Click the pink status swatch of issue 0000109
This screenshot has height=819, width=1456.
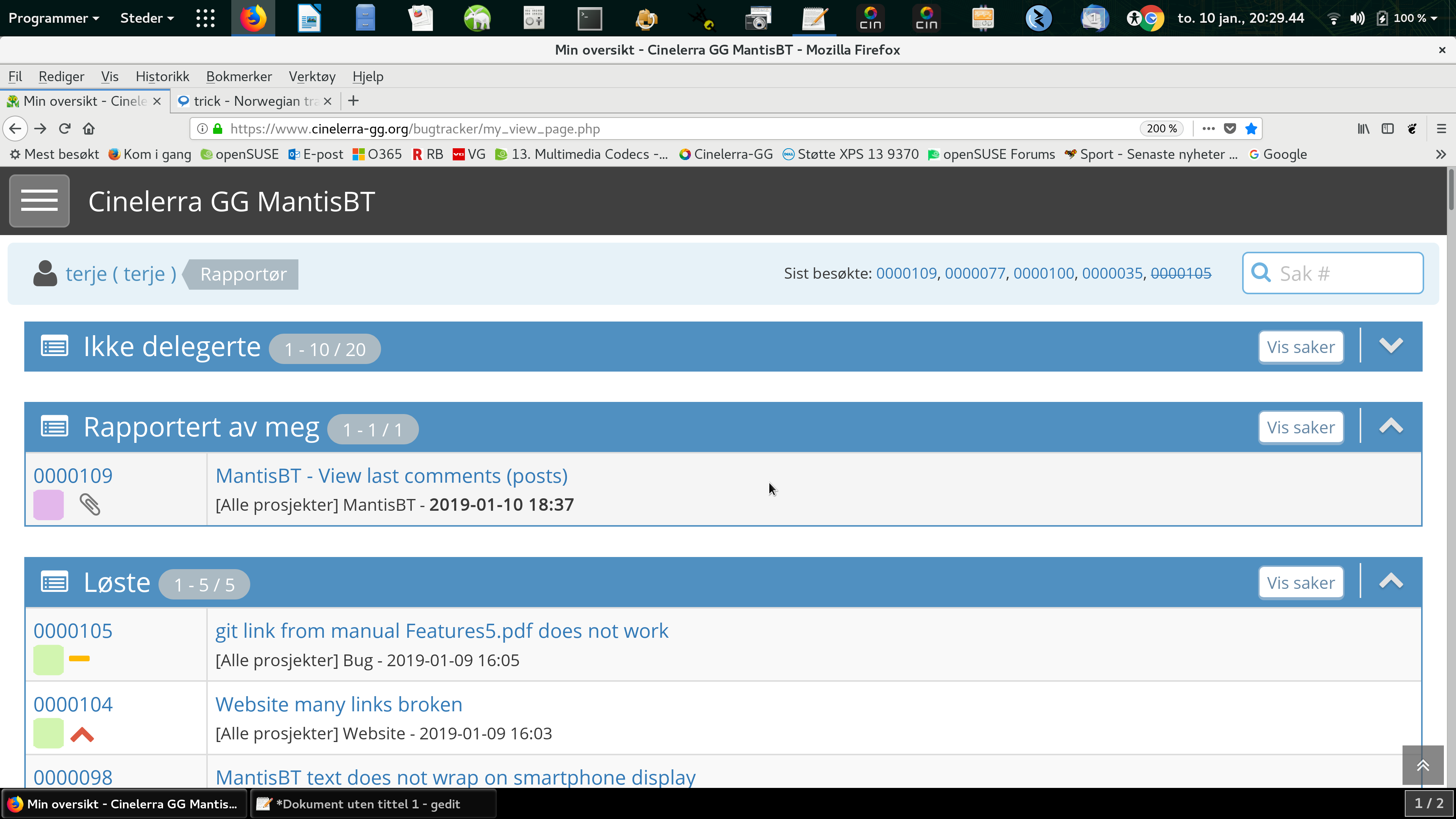[x=49, y=504]
